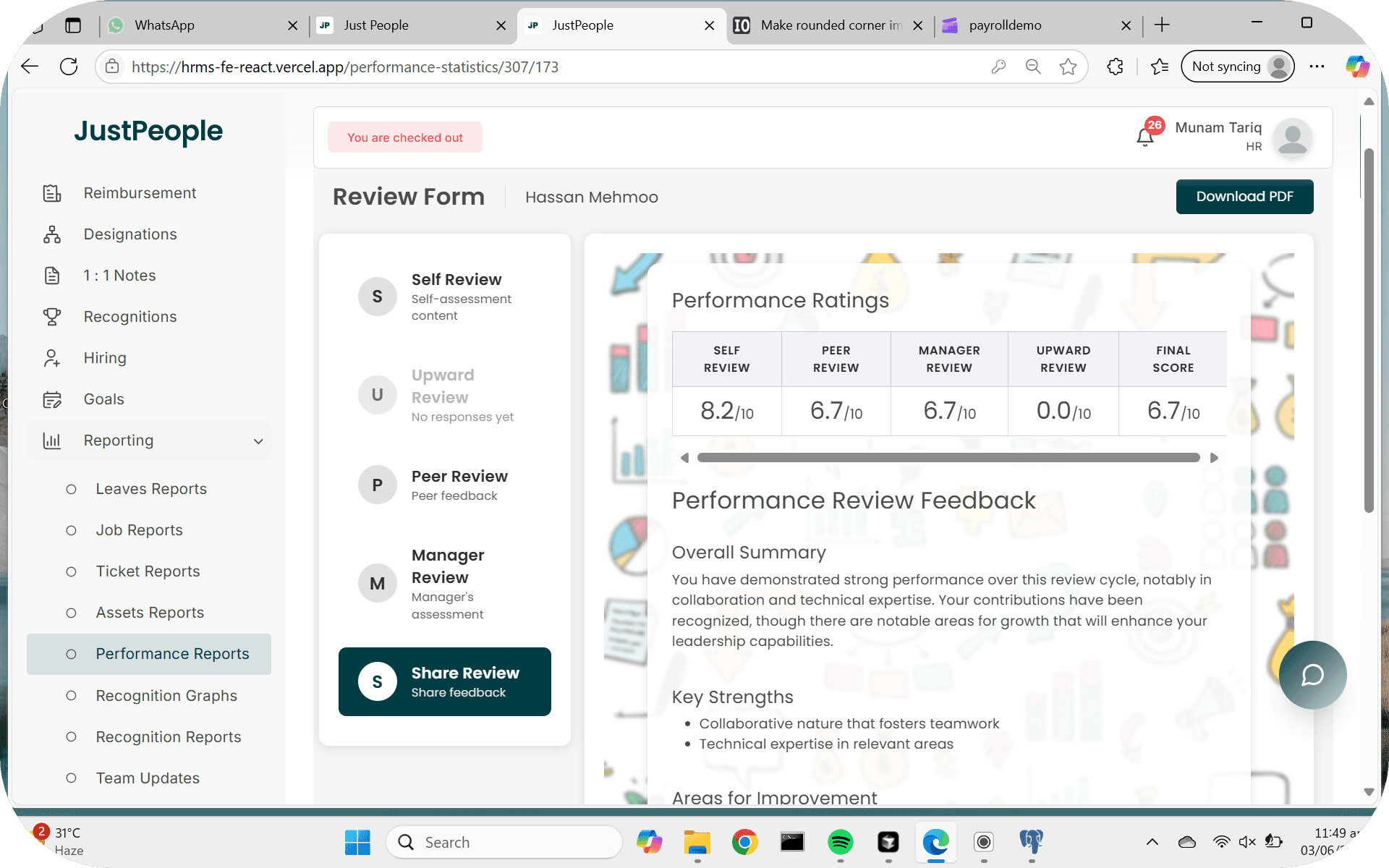Open the 1 : 1 Notes document icon
Image resolution: width=1389 pixels, height=868 pixels.
pyautogui.click(x=52, y=276)
